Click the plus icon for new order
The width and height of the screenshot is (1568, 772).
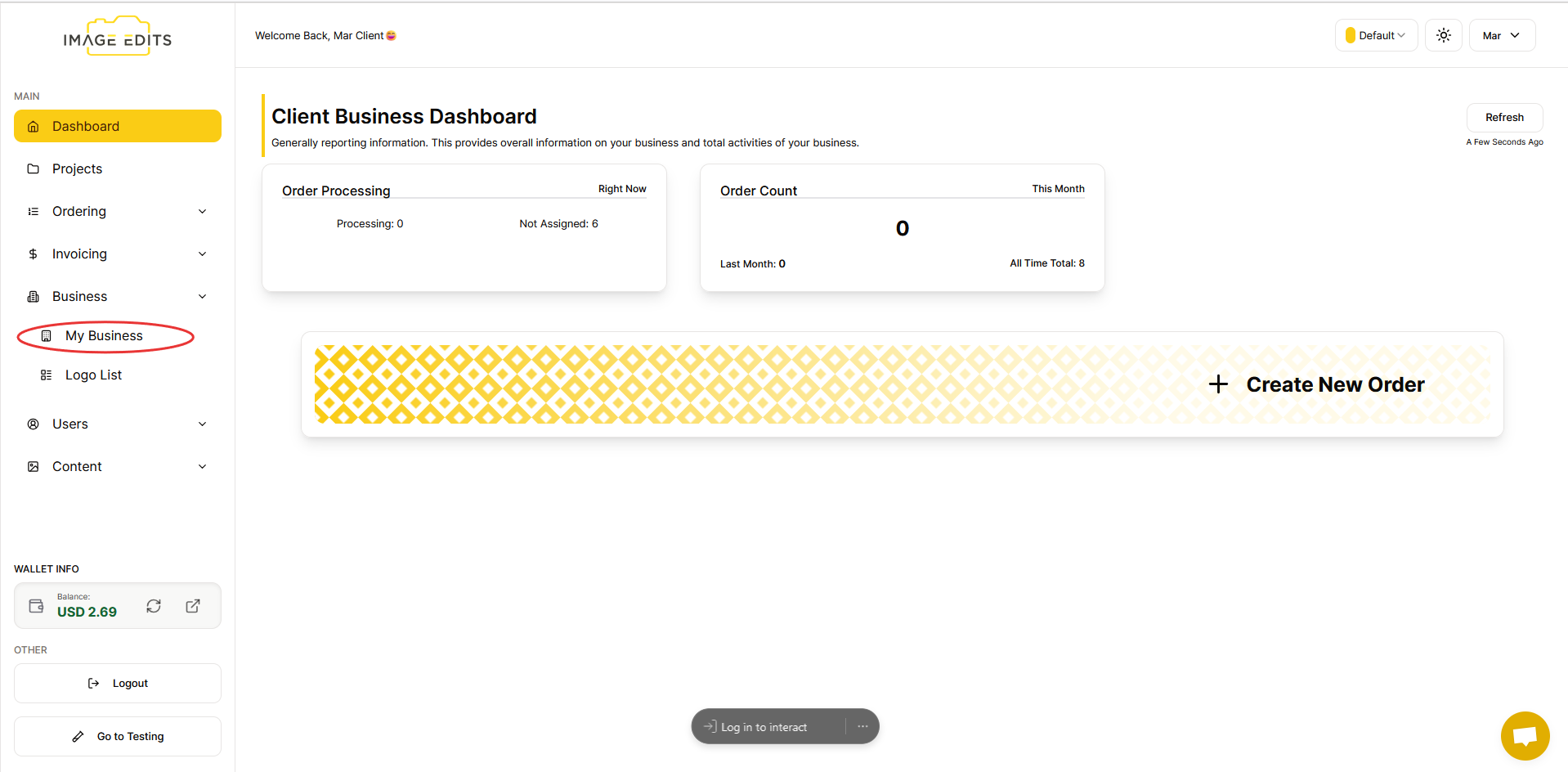pos(1218,384)
